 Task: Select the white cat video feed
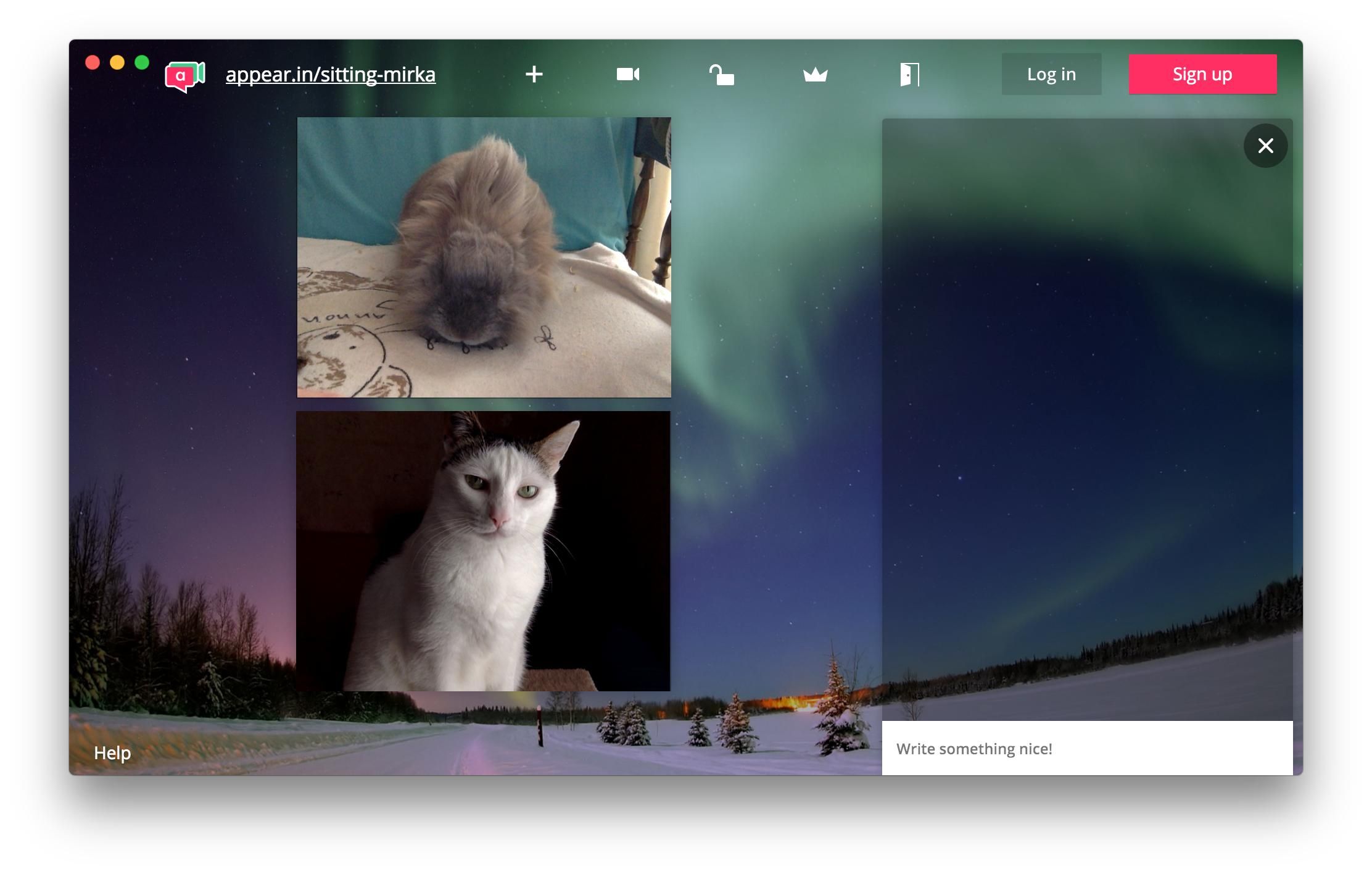pyautogui.click(x=483, y=551)
